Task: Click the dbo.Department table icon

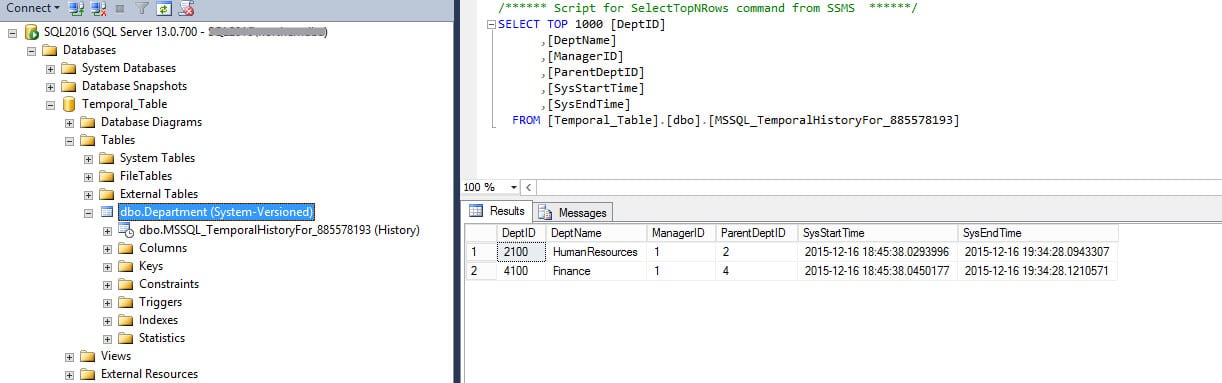Action: (x=107, y=212)
